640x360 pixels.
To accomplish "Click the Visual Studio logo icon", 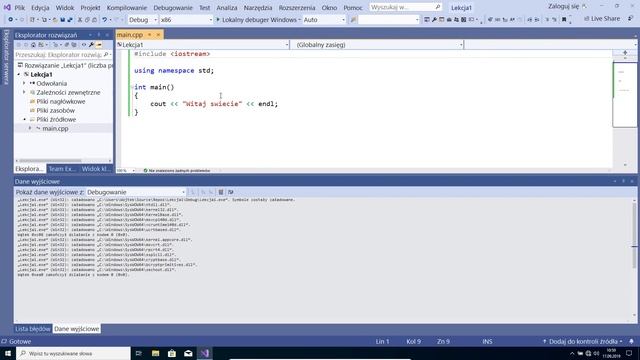I will click(x=7, y=7).
